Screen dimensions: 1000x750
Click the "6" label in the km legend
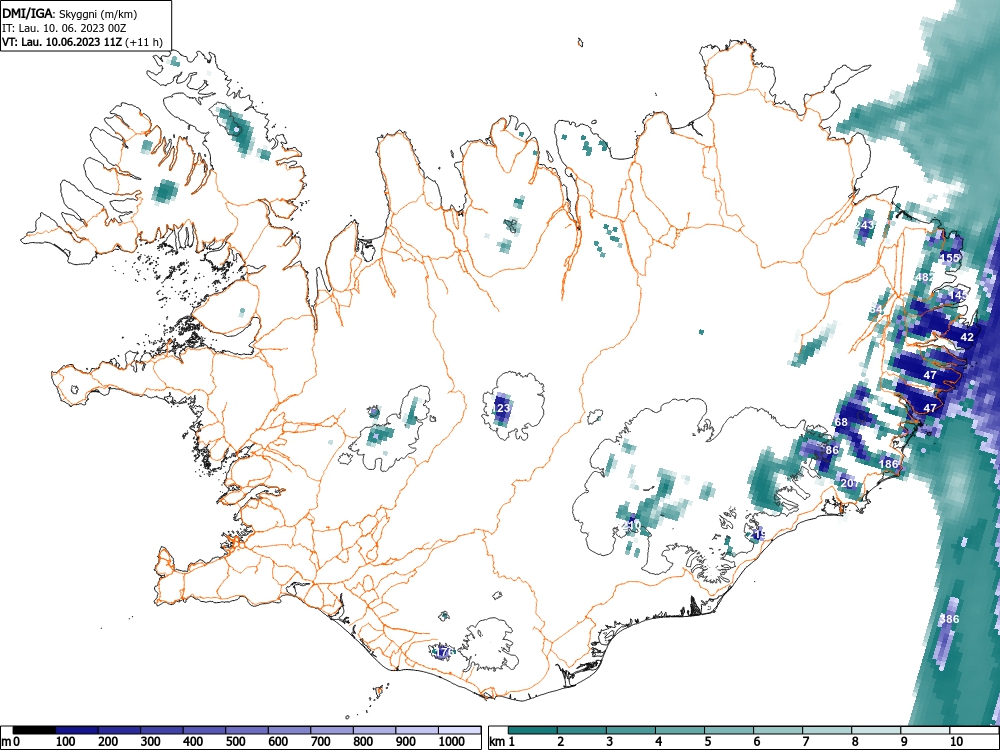click(x=756, y=742)
